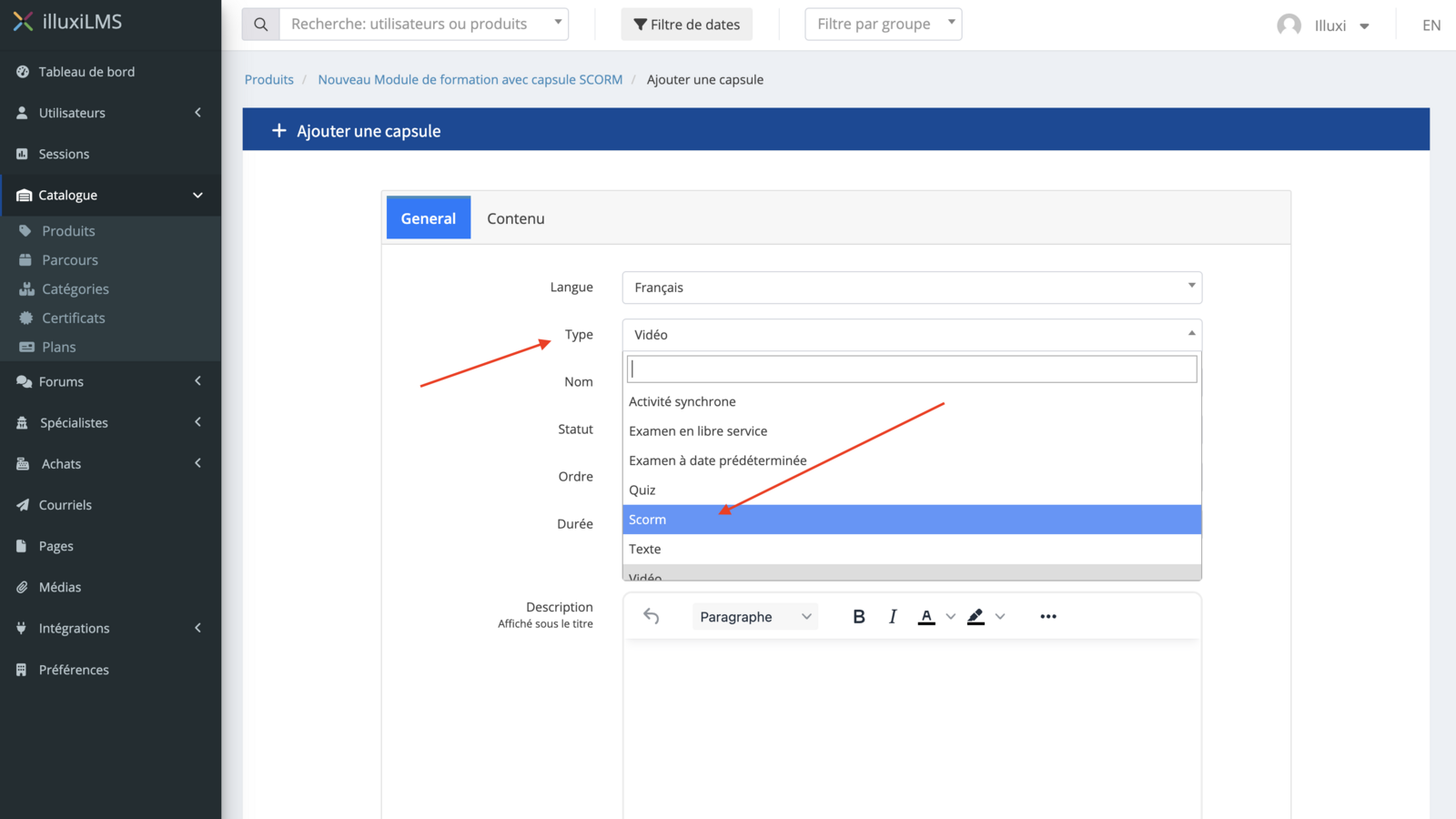Apply the font color A button
This screenshot has height=819, width=1456.
tap(926, 617)
